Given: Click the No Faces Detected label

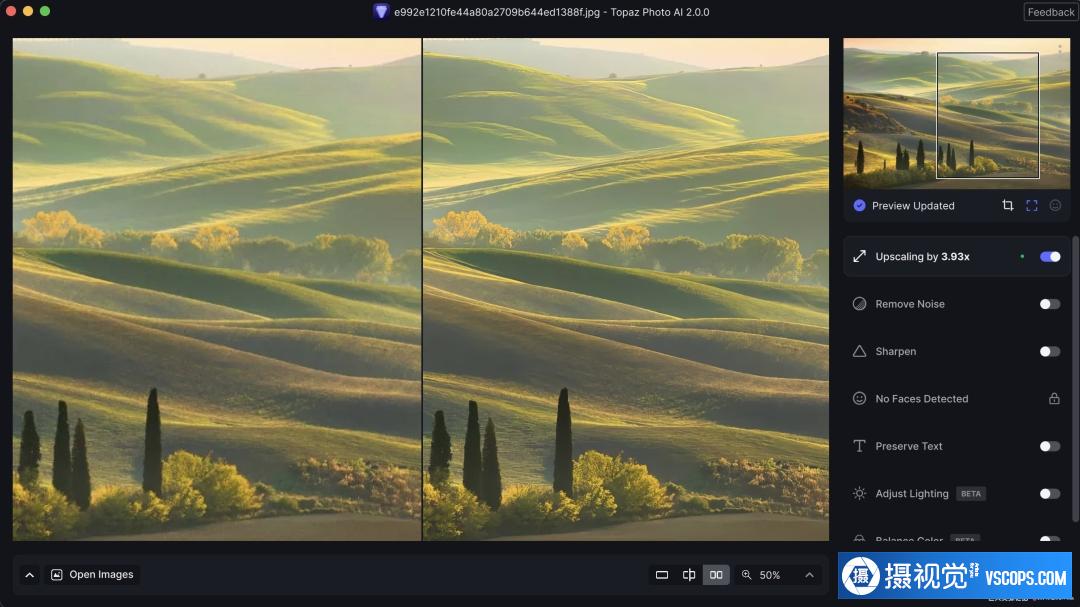Looking at the screenshot, I should [922, 399].
